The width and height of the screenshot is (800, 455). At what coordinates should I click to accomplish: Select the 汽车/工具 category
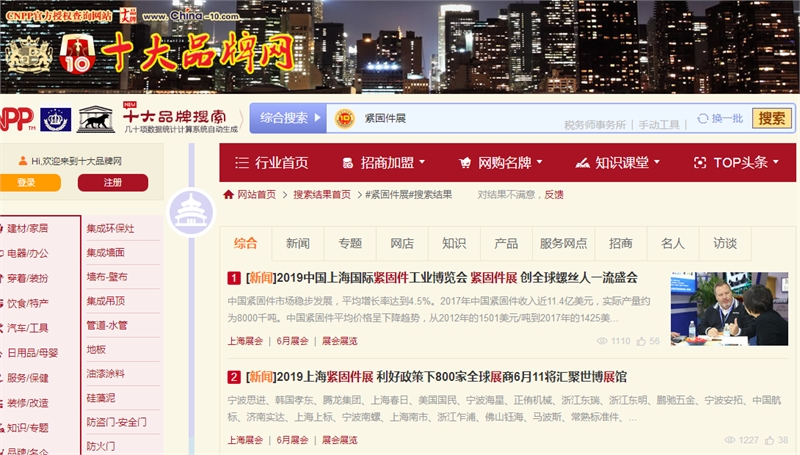pyautogui.click(x=28, y=328)
